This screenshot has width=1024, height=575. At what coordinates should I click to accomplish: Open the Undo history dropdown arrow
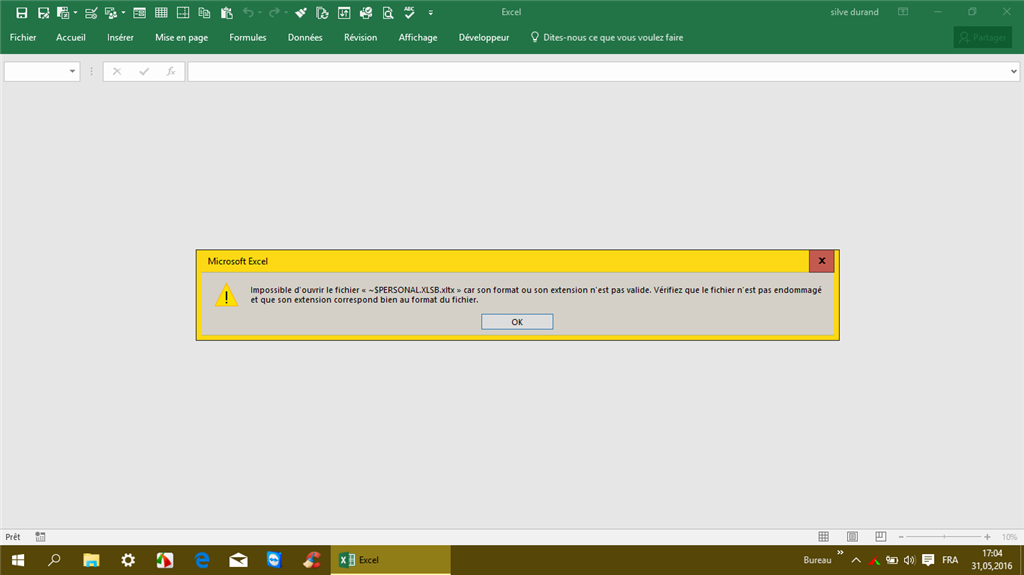(x=260, y=12)
